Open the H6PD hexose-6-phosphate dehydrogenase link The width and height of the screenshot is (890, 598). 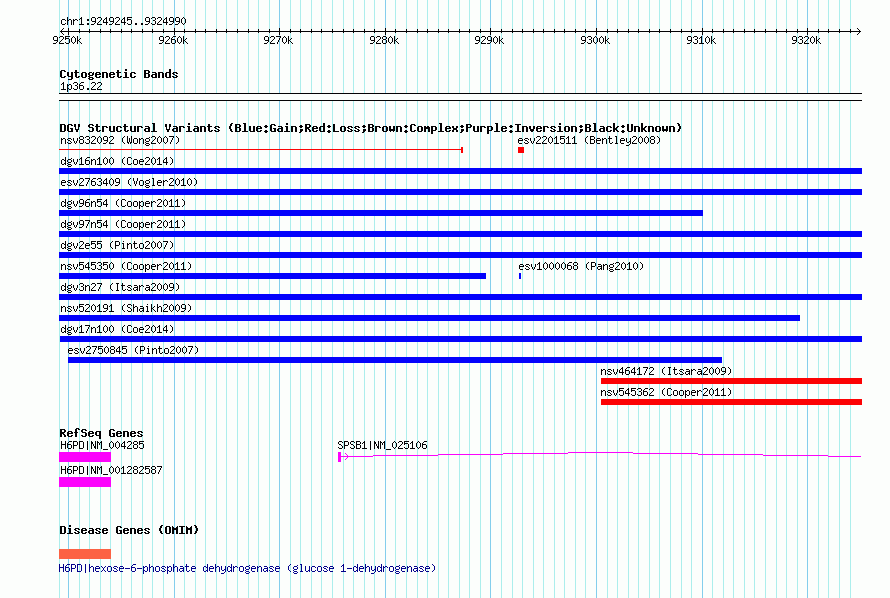click(x=247, y=568)
